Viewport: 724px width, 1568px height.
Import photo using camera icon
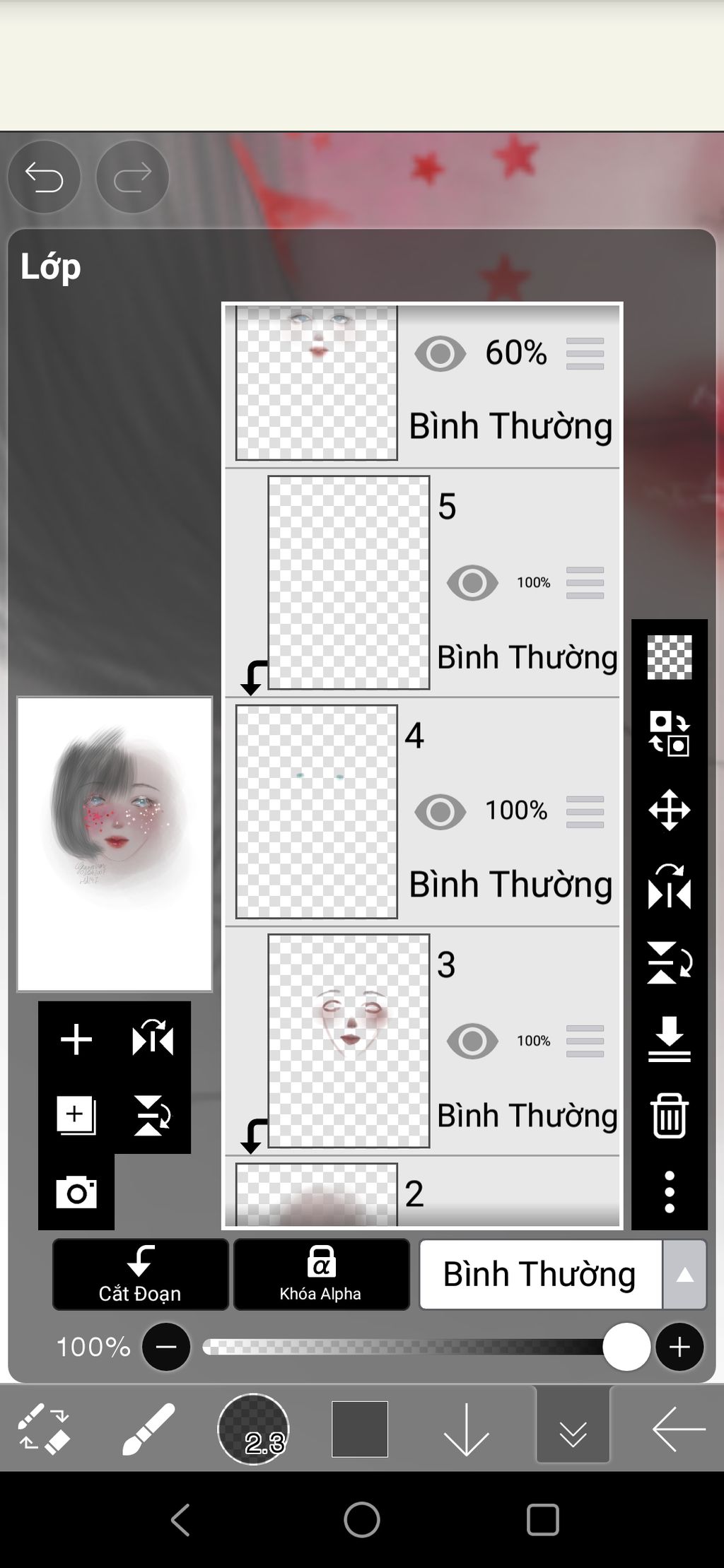click(76, 1192)
